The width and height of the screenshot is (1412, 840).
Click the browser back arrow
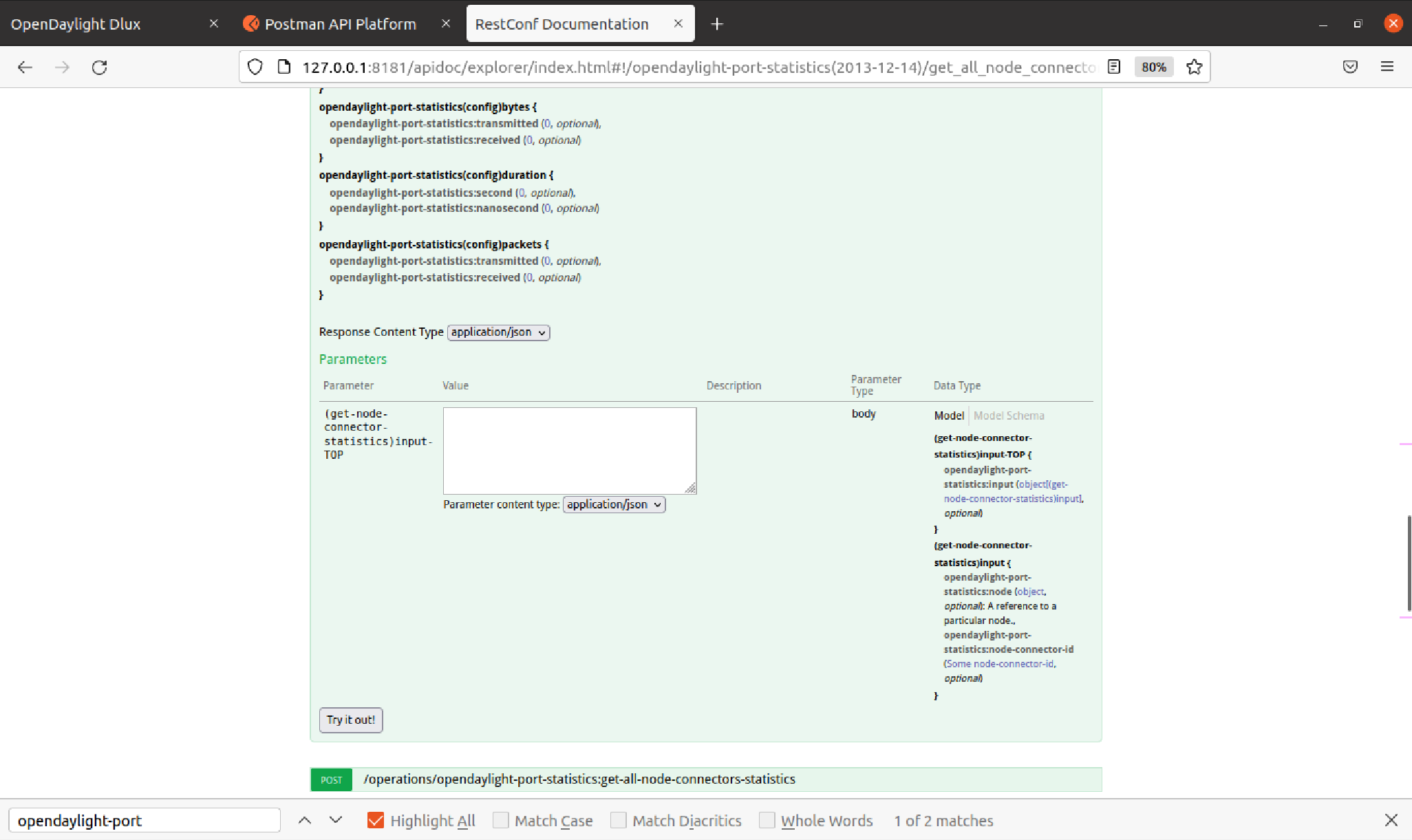point(25,67)
